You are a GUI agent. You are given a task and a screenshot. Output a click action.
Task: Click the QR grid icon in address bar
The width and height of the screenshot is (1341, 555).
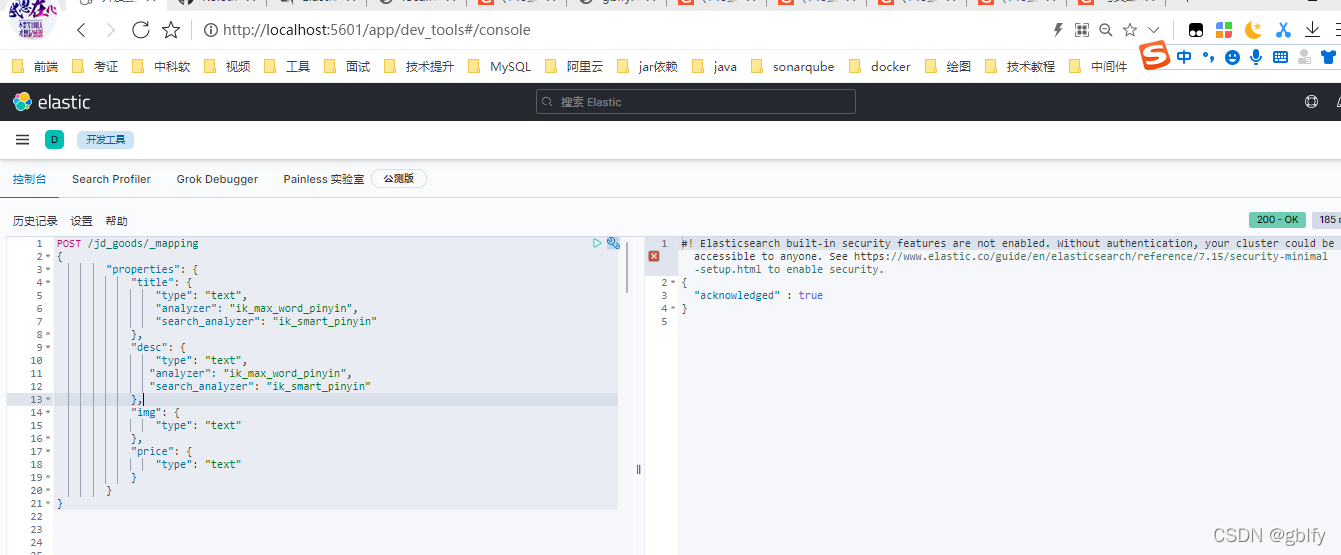click(x=1082, y=30)
